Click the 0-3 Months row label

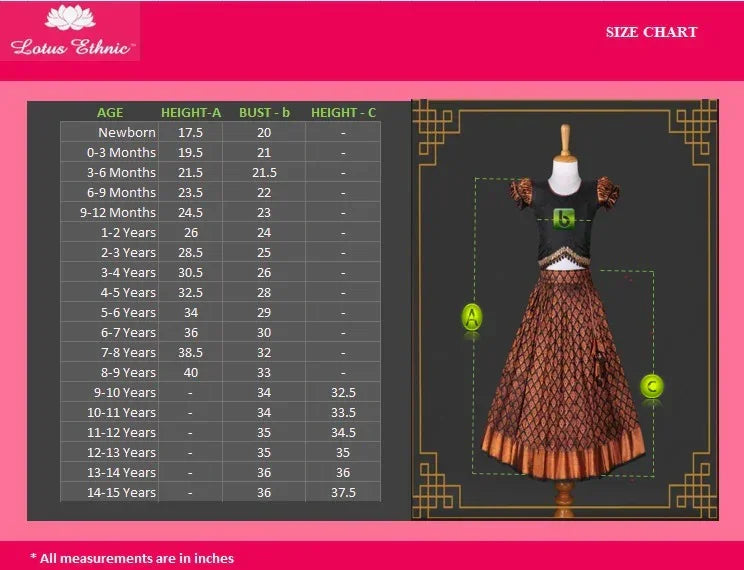[x=121, y=152]
